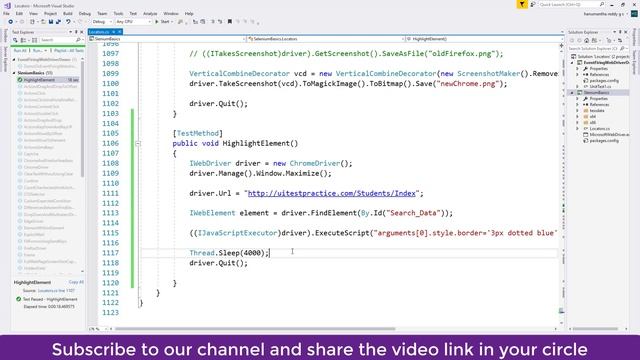Click the horizontal scrollbar of the editor
Viewport: 640px width, 360px height.
point(255,329)
